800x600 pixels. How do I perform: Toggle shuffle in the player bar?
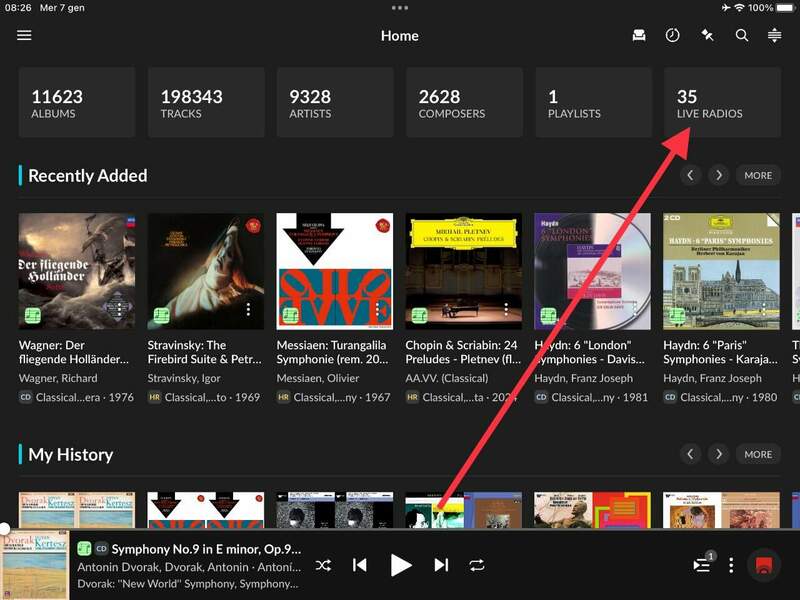point(323,565)
